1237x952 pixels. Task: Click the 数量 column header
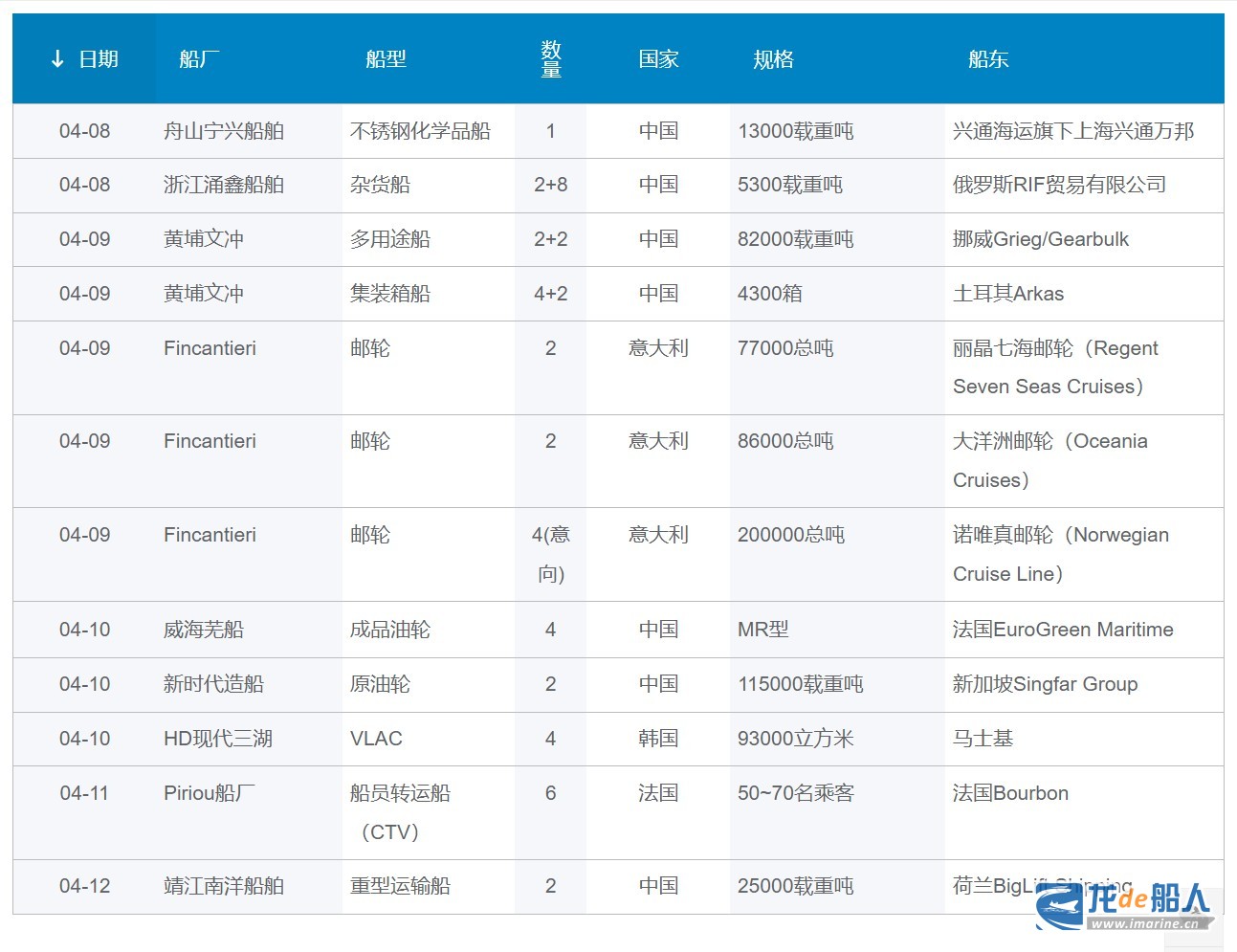click(551, 59)
